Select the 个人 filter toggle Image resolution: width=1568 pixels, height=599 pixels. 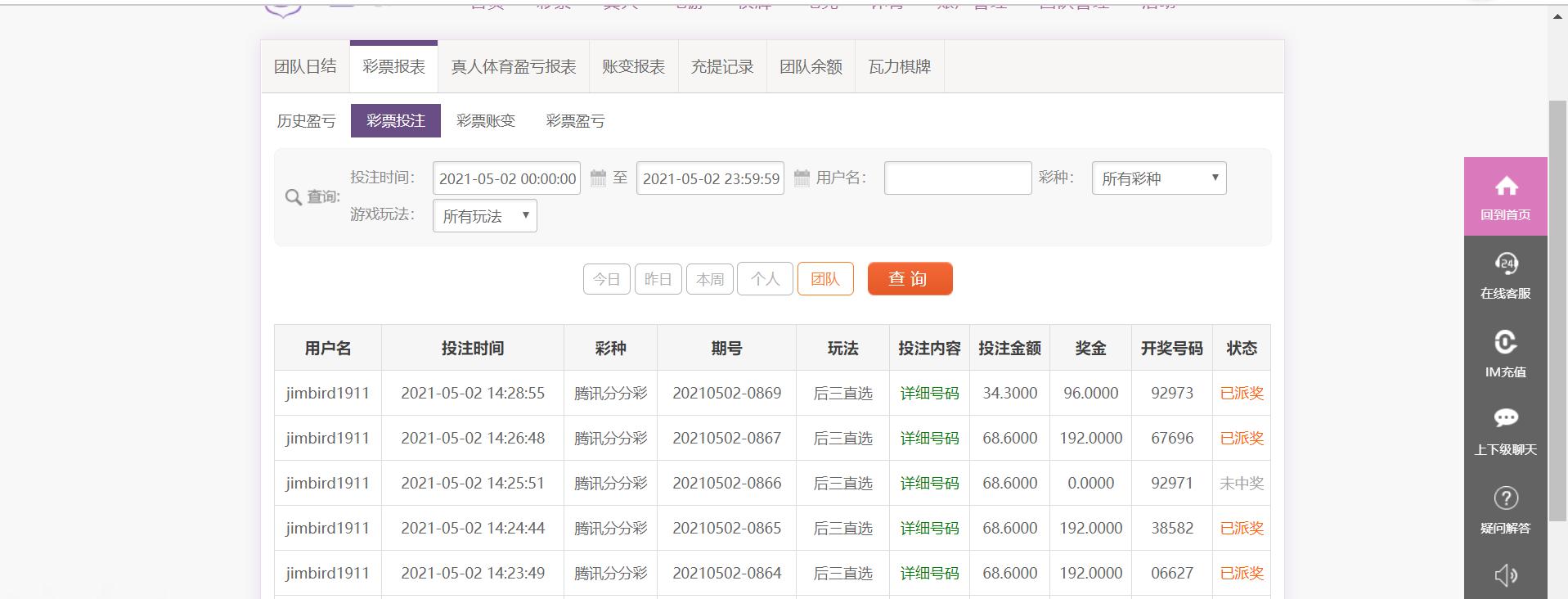point(765,279)
